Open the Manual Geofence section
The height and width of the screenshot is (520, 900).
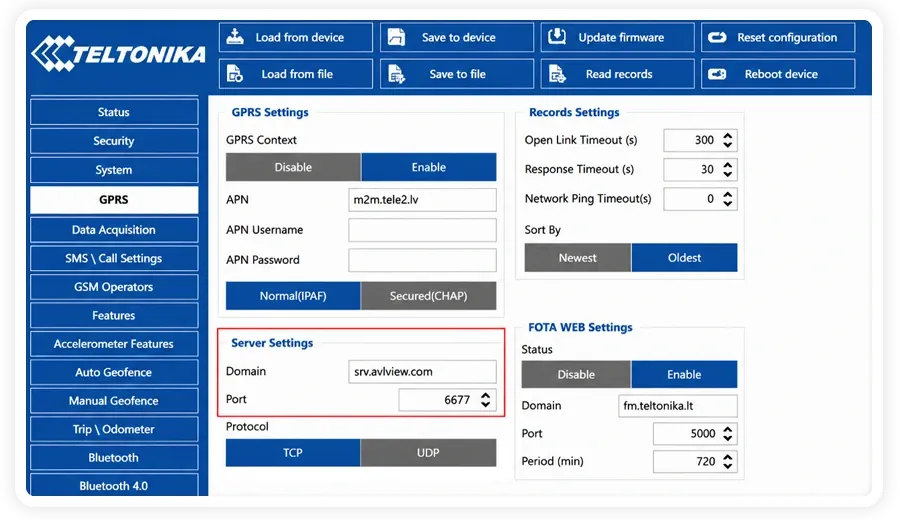(x=114, y=401)
